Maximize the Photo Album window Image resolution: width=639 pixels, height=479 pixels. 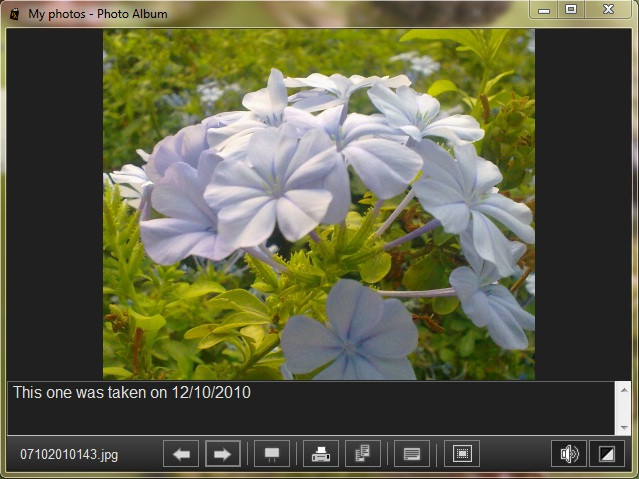point(571,10)
